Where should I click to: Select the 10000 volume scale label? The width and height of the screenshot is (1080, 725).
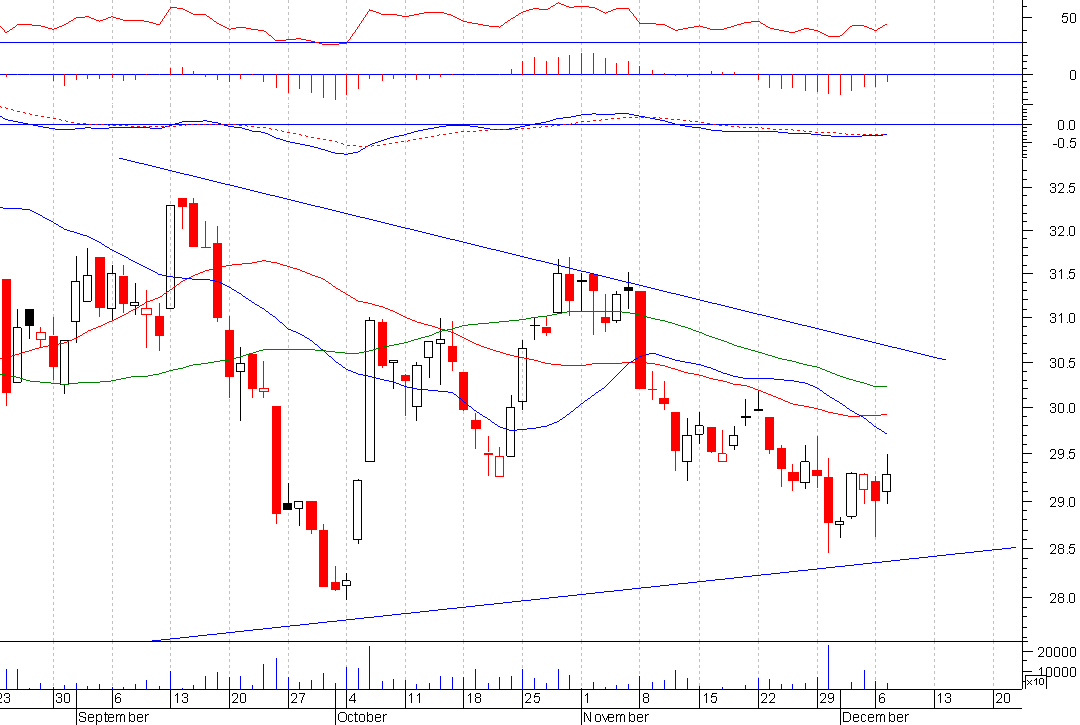point(1057,672)
